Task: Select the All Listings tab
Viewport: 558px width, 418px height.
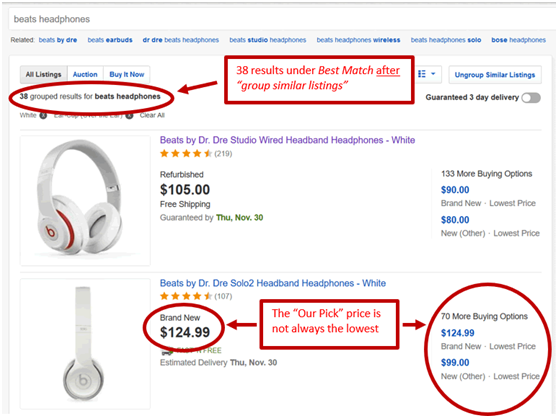Action: coord(43,74)
